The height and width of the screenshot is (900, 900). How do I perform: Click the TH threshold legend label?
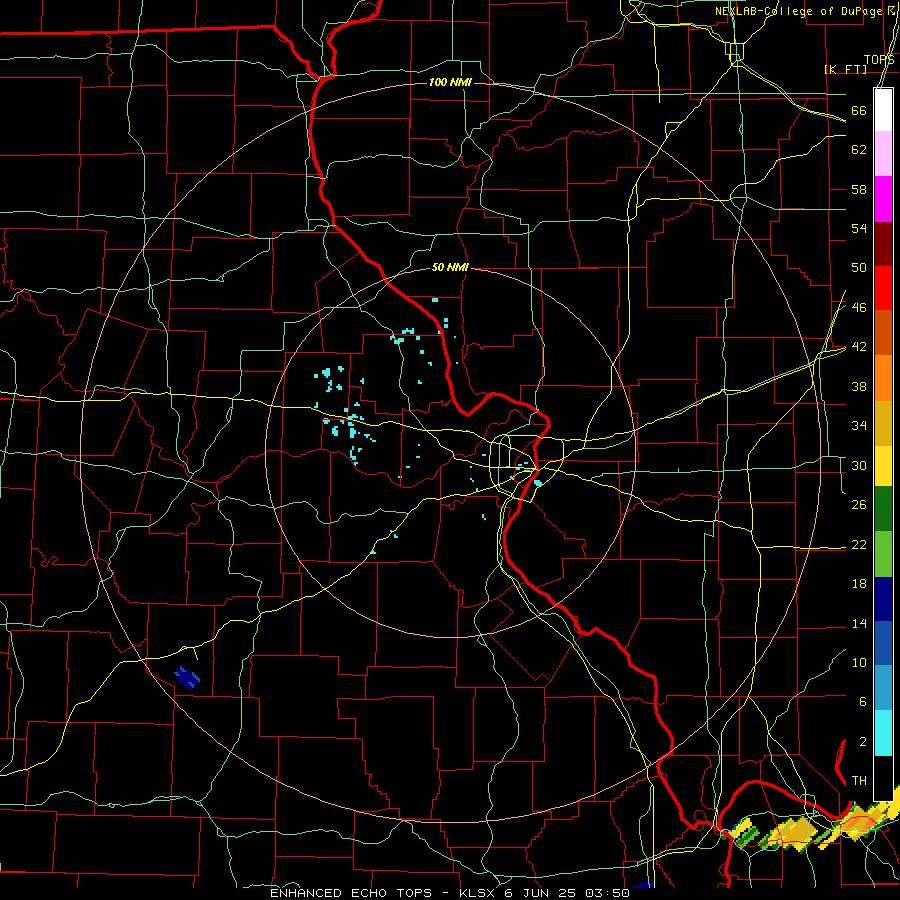pos(859,780)
